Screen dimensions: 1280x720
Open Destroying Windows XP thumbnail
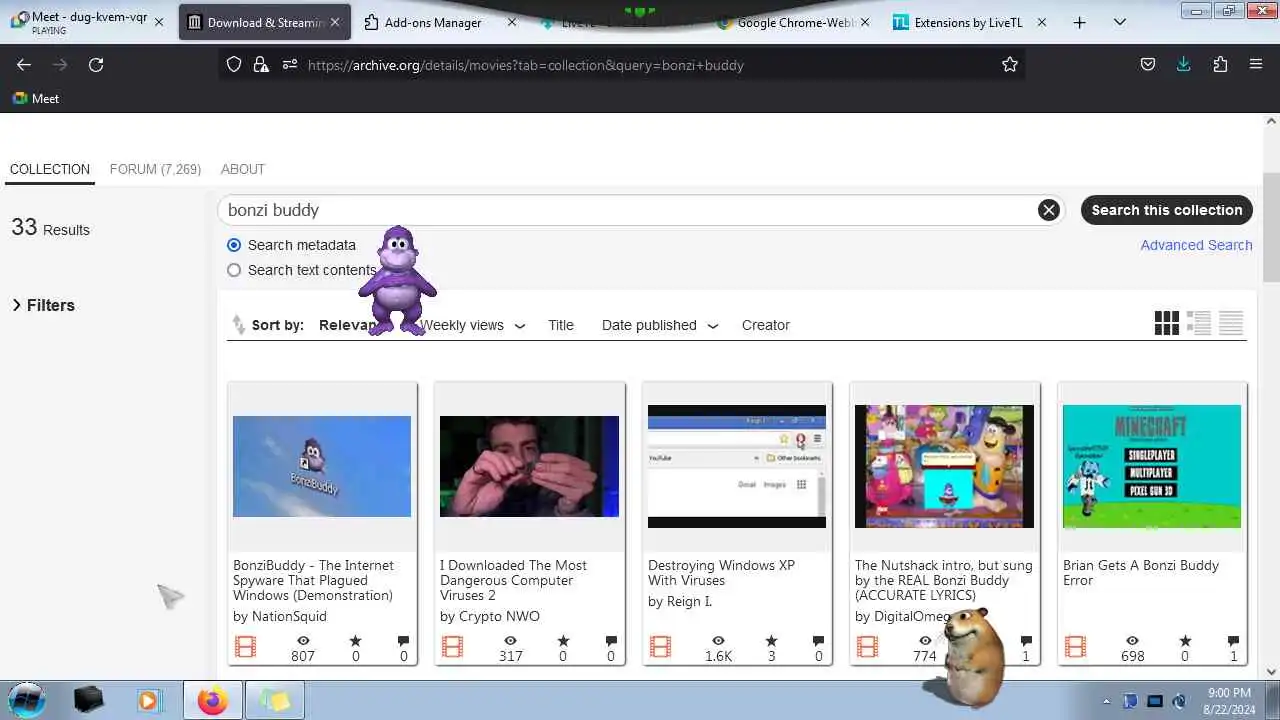click(x=737, y=466)
